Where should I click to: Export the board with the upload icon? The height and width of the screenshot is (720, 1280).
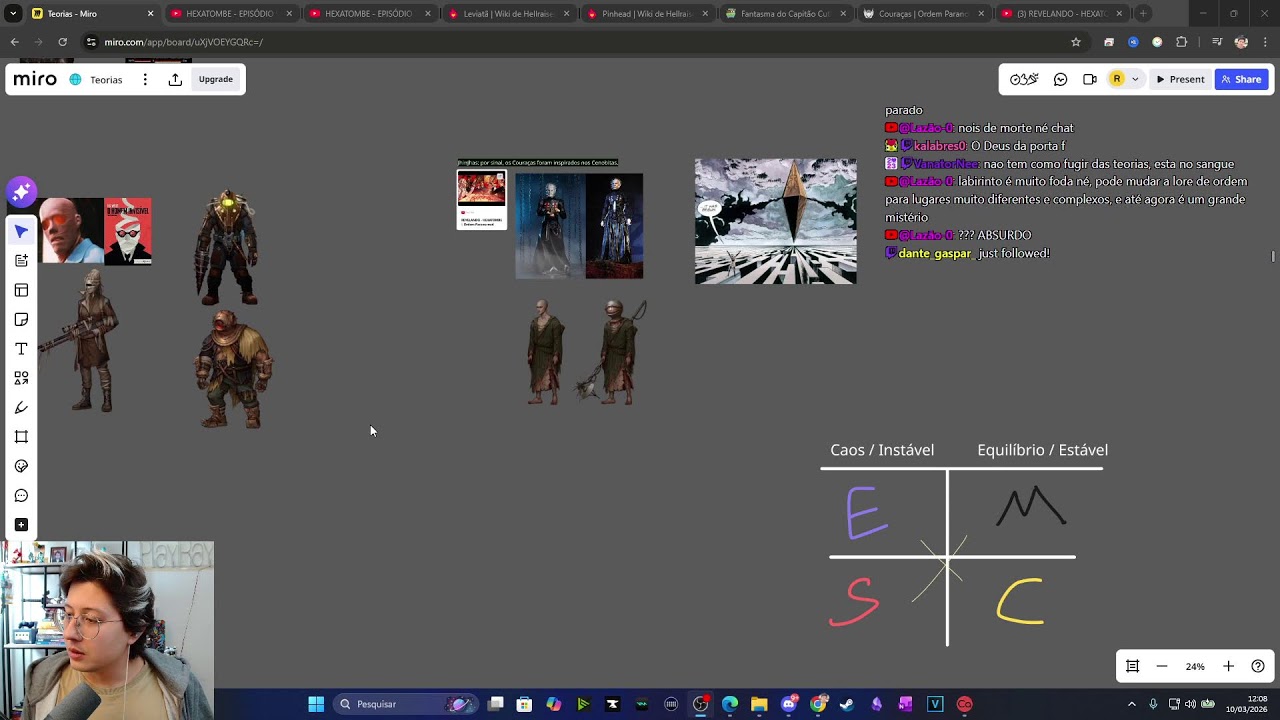(175, 79)
